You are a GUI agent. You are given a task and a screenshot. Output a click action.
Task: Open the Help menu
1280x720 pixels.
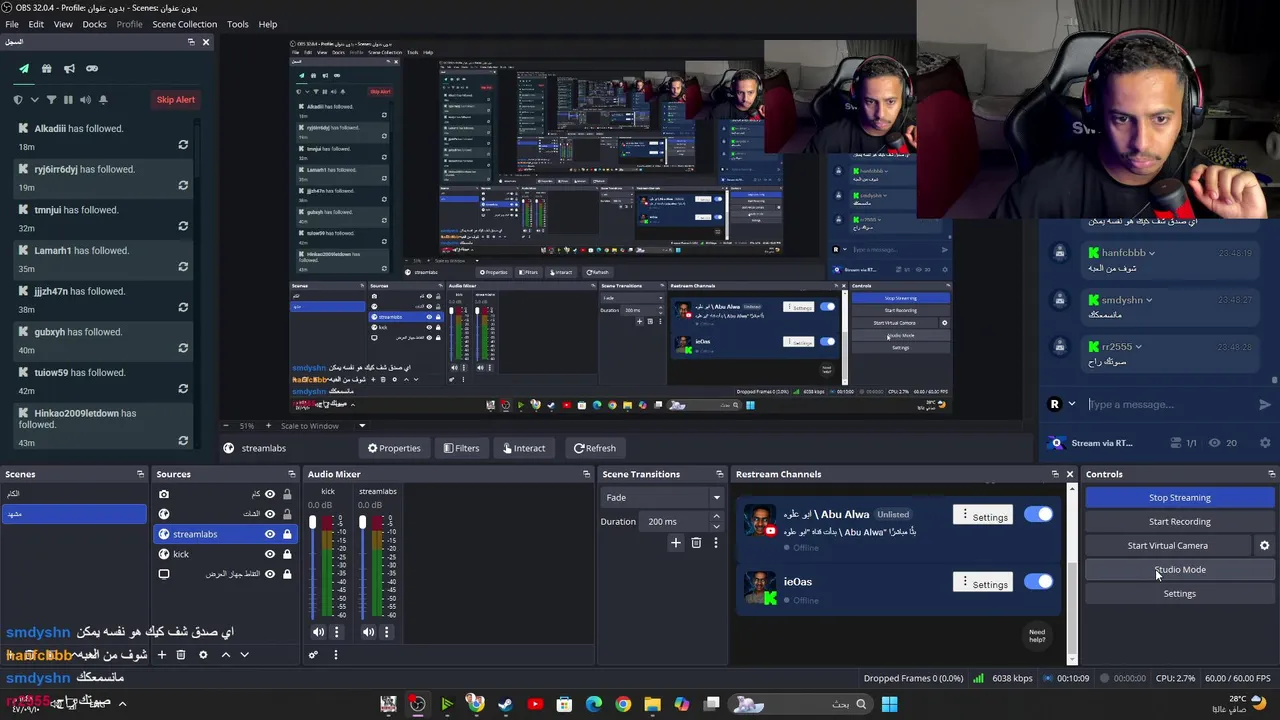(x=268, y=24)
